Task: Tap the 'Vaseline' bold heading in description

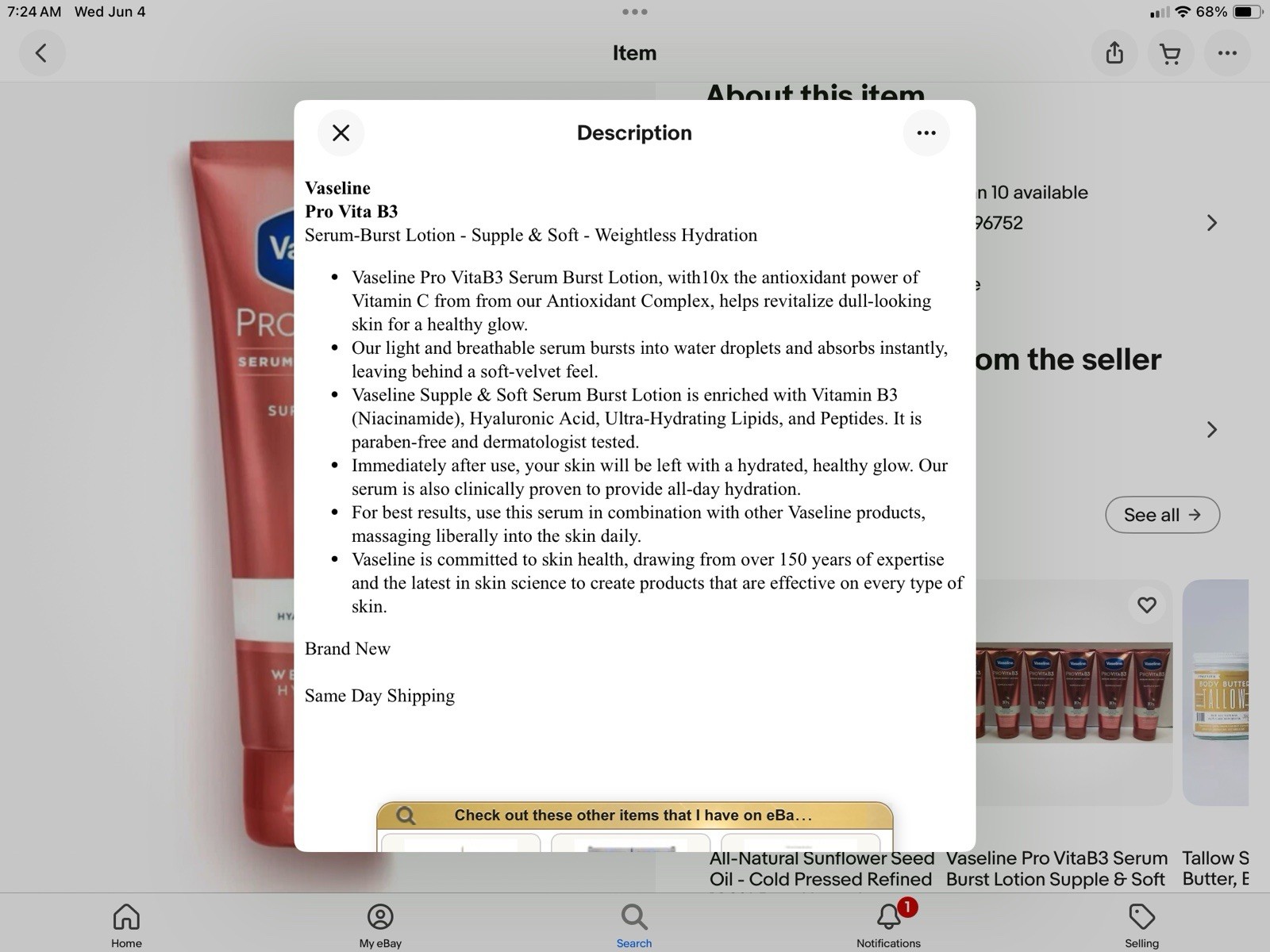Action: pyautogui.click(x=337, y=188)
